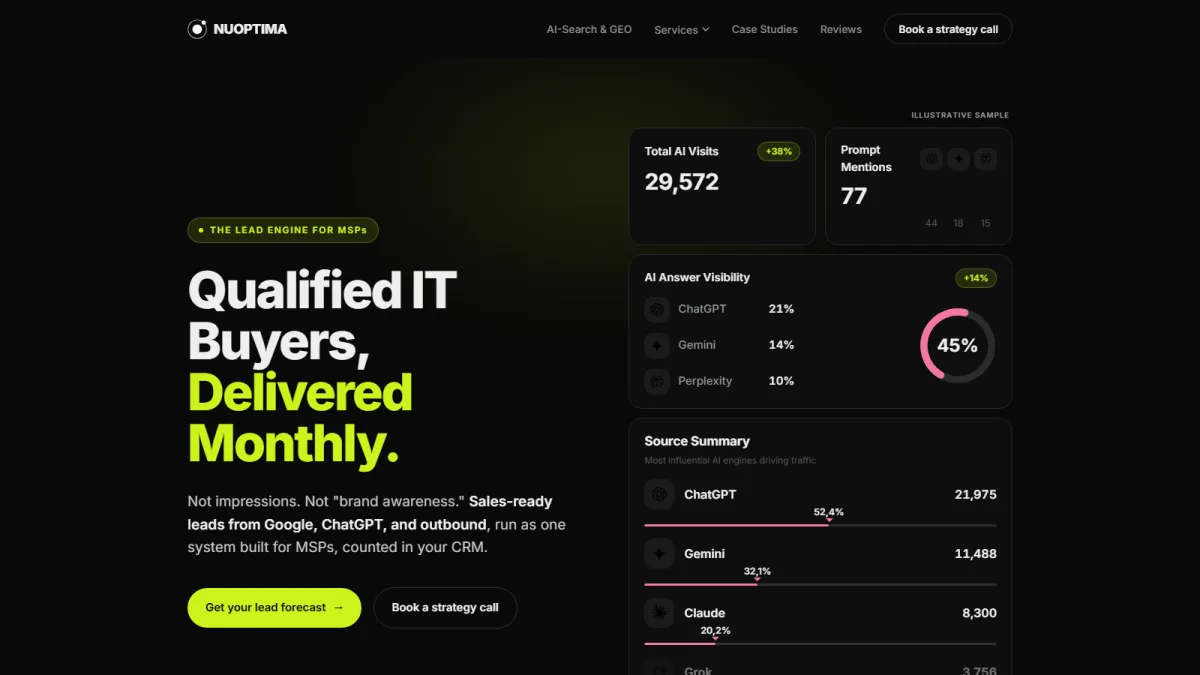Click the Illustrative Sample label
Image resolution: width=1200 pixels, height=675 pixels.
[960, 115]
